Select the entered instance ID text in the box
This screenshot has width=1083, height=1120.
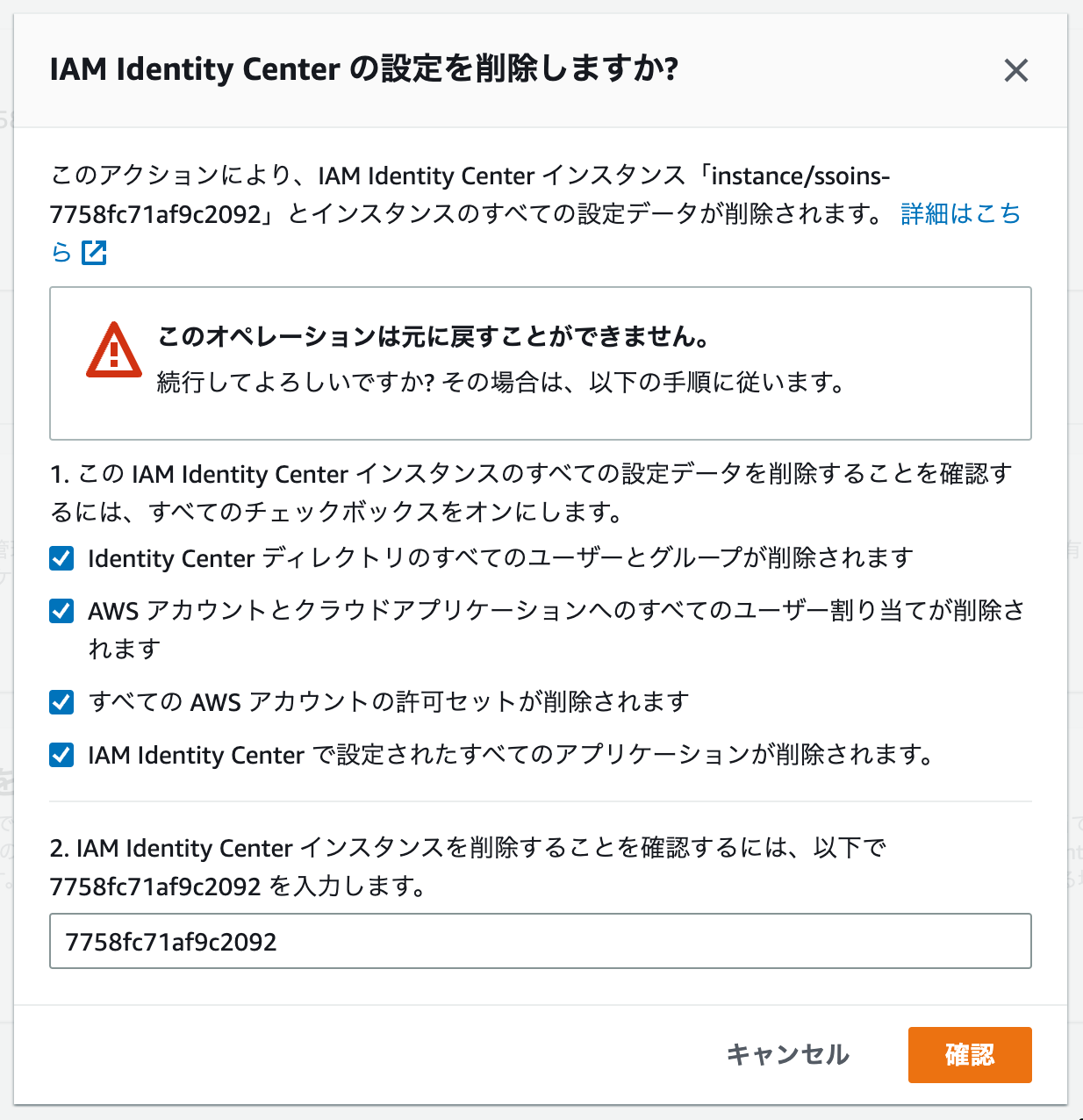[x=169, y=940]
